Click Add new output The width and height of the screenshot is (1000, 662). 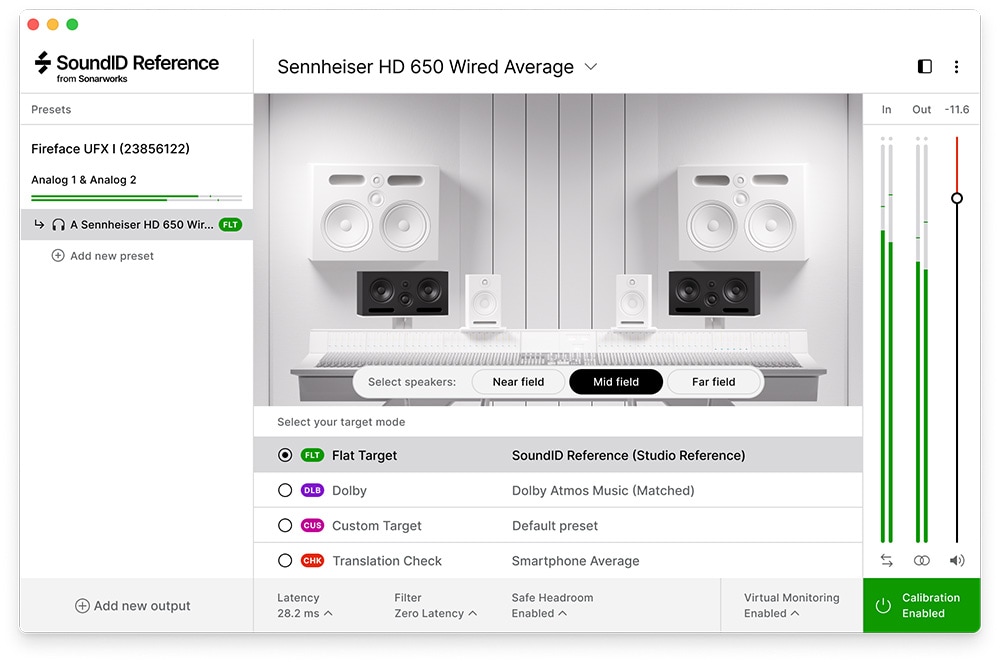pyautogui.click(x=133, y=606)
